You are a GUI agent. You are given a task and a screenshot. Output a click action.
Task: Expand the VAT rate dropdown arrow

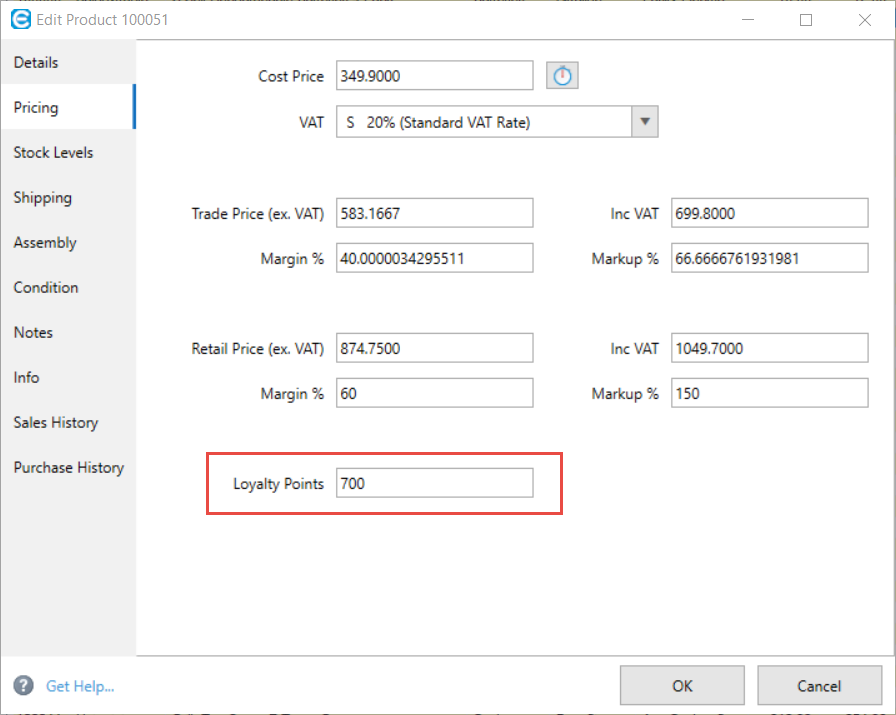(x=645, y=122)
